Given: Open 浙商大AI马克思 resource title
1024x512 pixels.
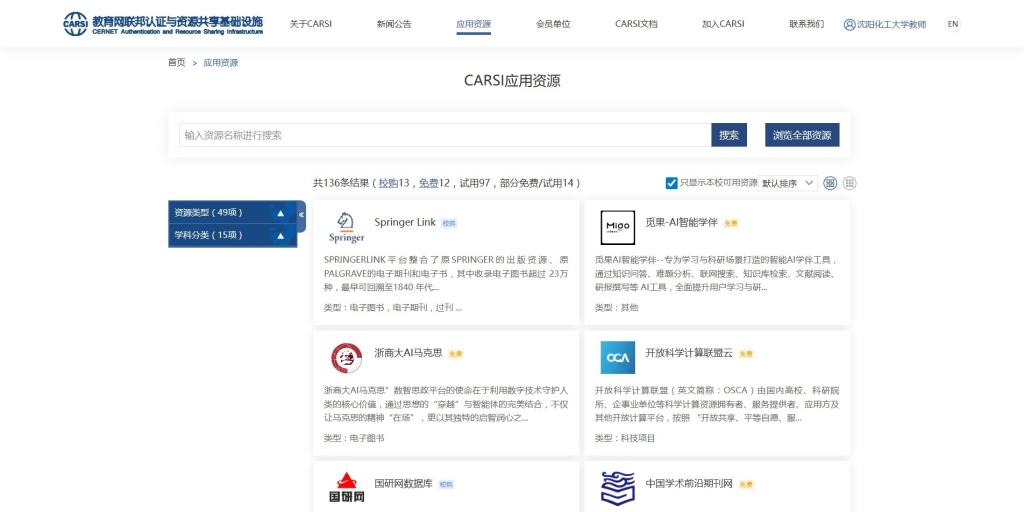Looking at the screenshot, I should pos(408,353).
